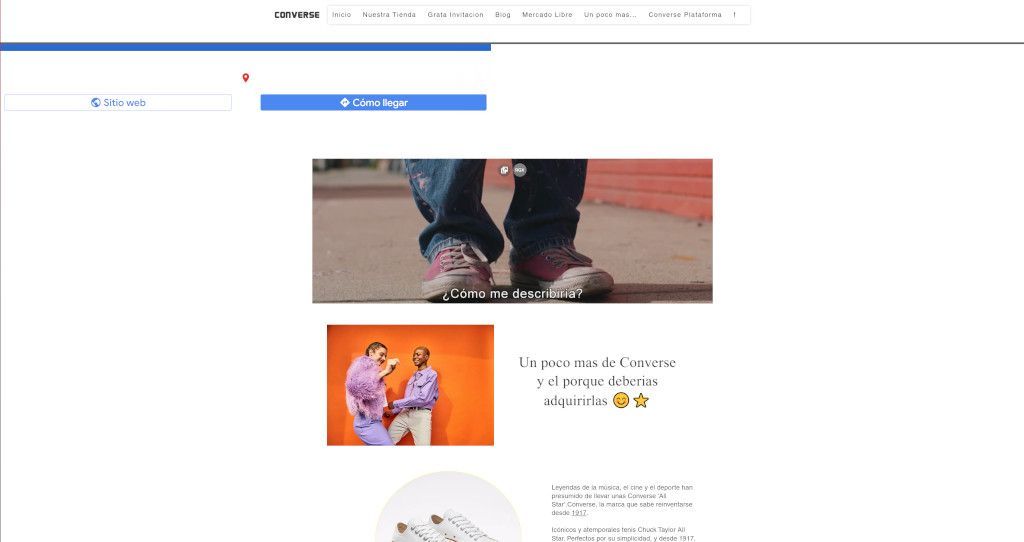
Task: Click the round gray badge on the video
Action: tap(520, 170)
